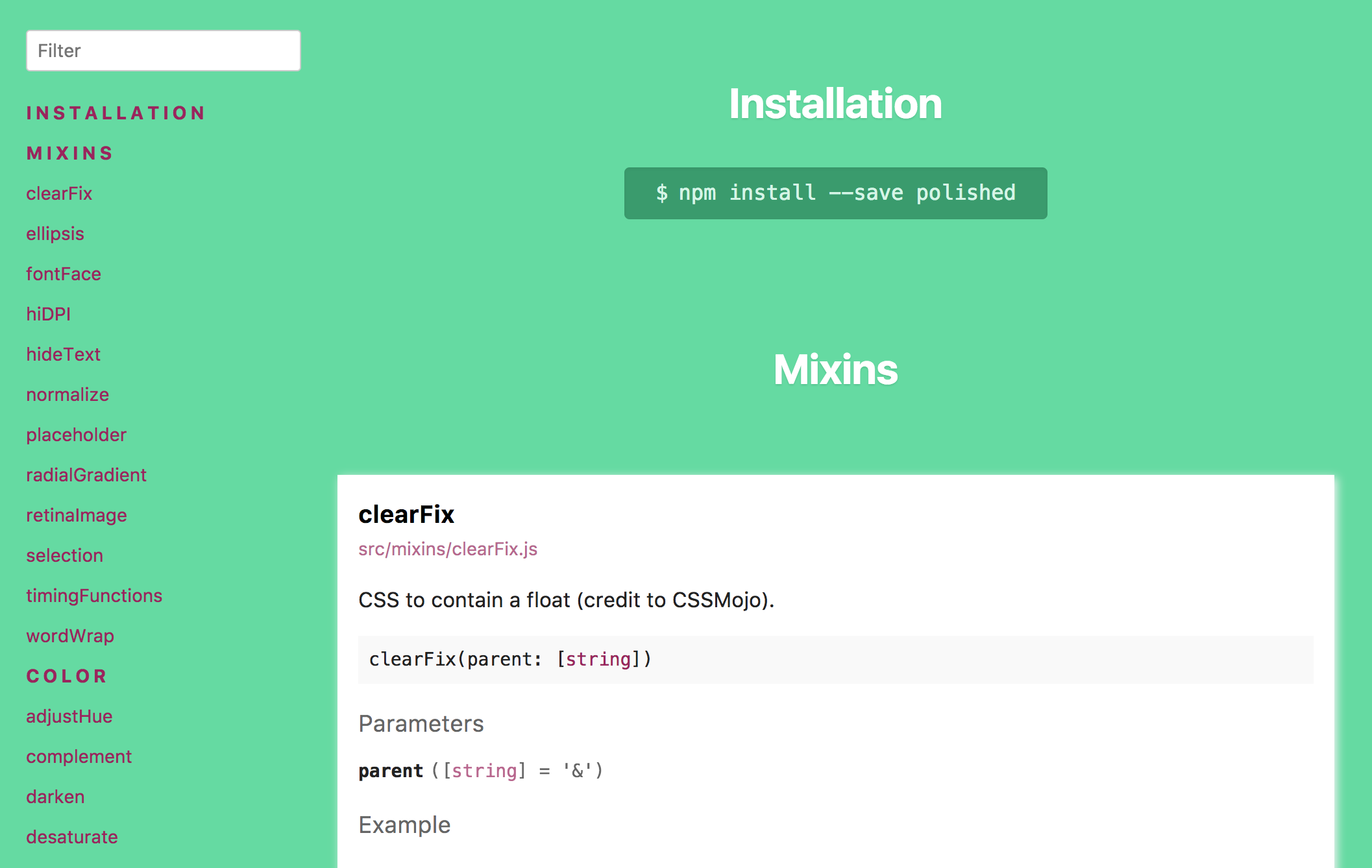Open the Installation sidebar section
The width and height of the screenshot is (1372, 868).
(116, 113)
